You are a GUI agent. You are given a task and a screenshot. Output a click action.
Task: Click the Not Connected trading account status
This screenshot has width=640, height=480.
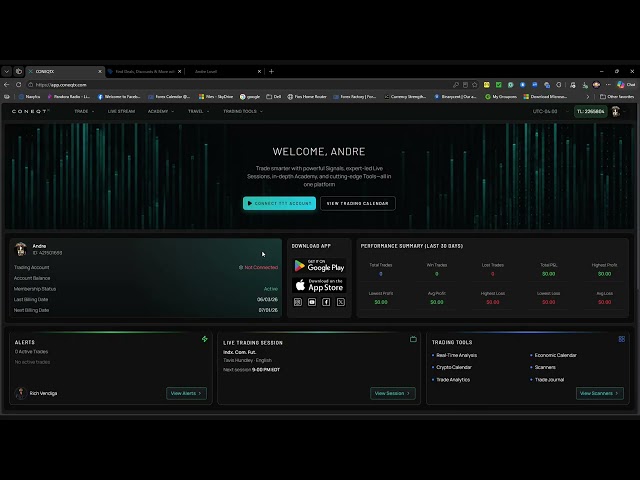(258, 267)
